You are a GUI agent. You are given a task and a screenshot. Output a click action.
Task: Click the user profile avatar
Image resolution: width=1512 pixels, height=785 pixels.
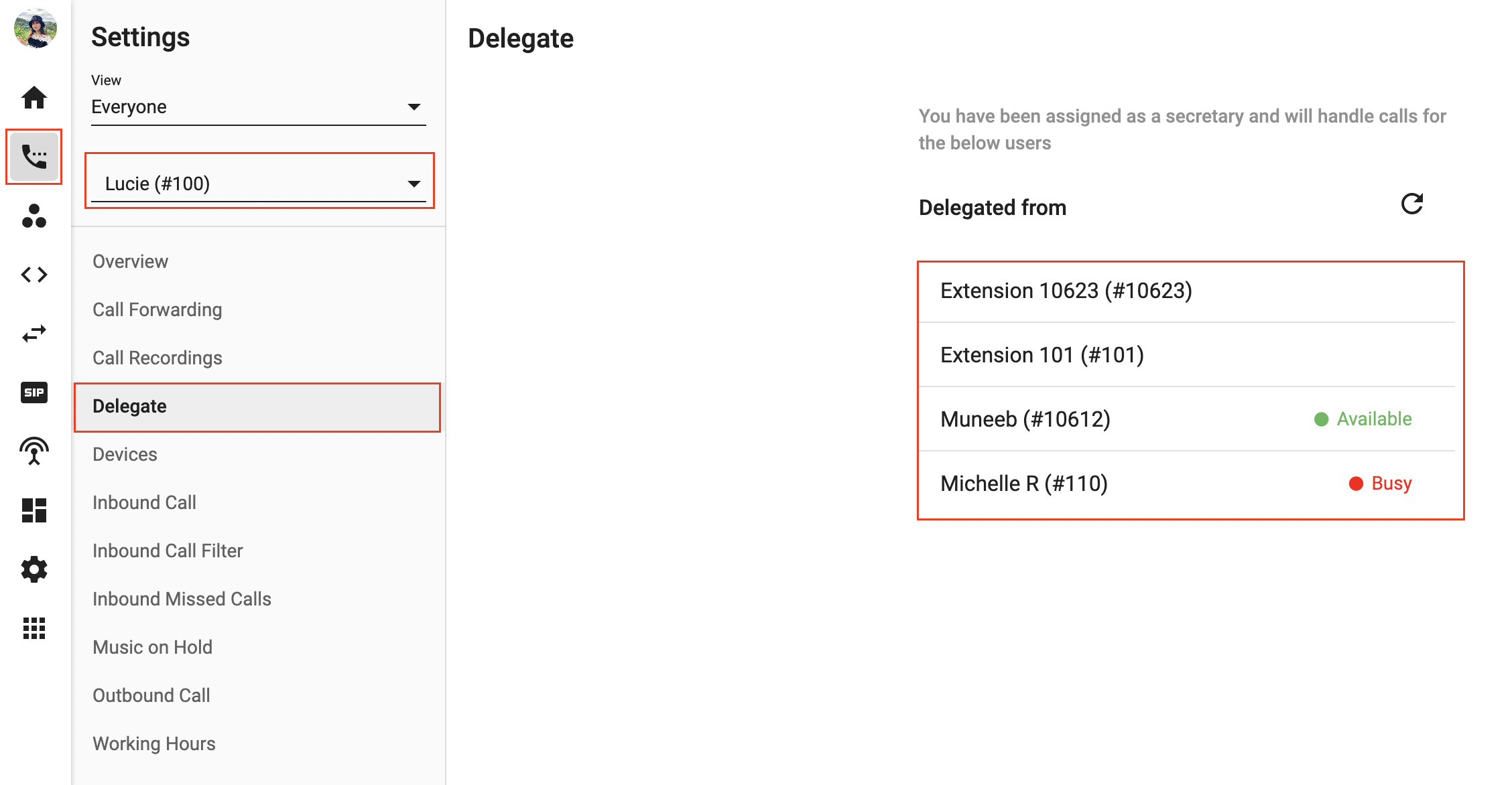pyautogui.click(x=35, y=28)
